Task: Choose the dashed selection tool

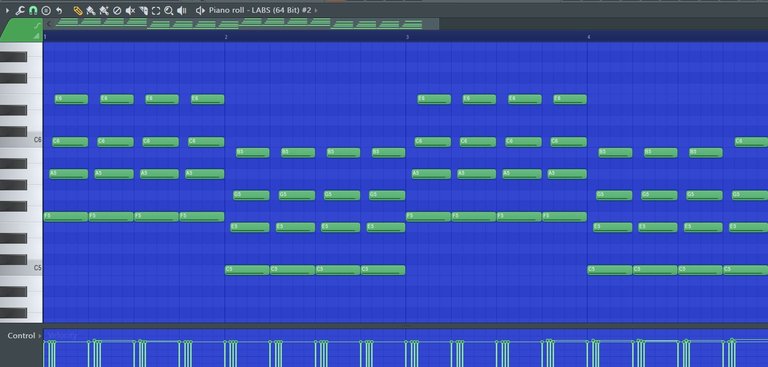Action: click(x=156, y=10)
